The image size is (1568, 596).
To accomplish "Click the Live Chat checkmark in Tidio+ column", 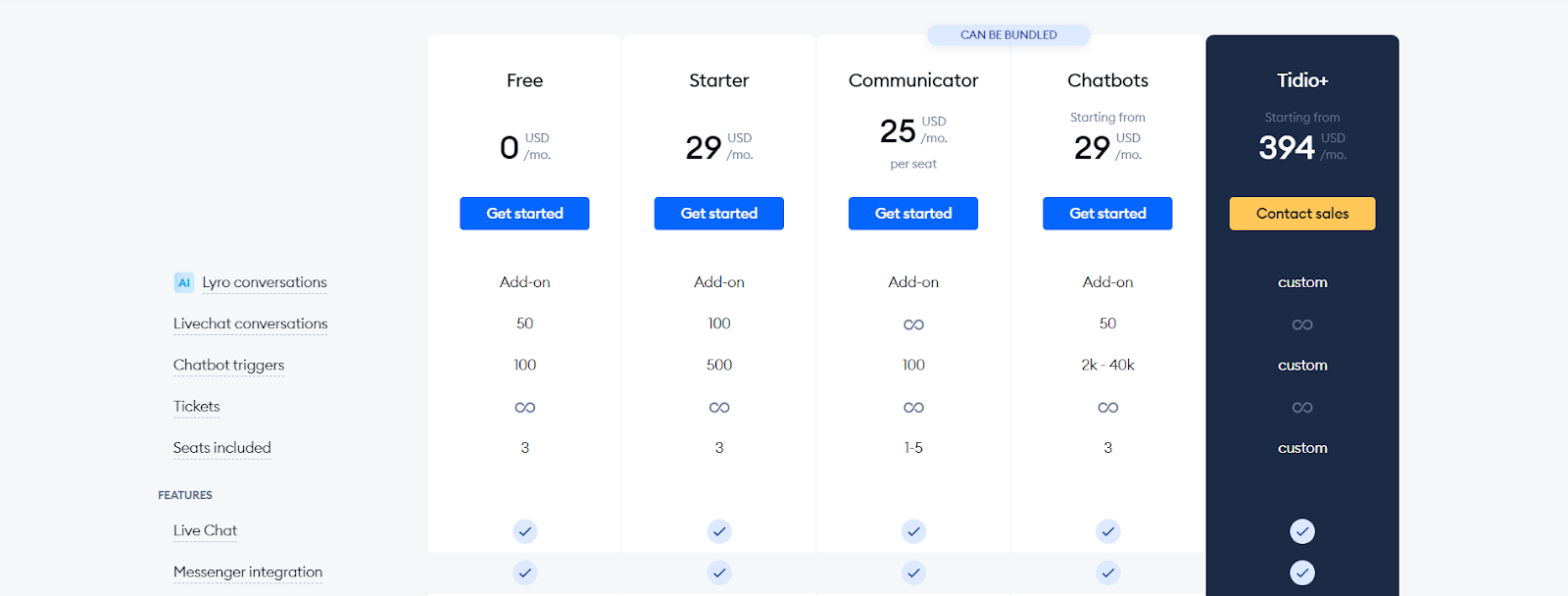I will 1302,531.
